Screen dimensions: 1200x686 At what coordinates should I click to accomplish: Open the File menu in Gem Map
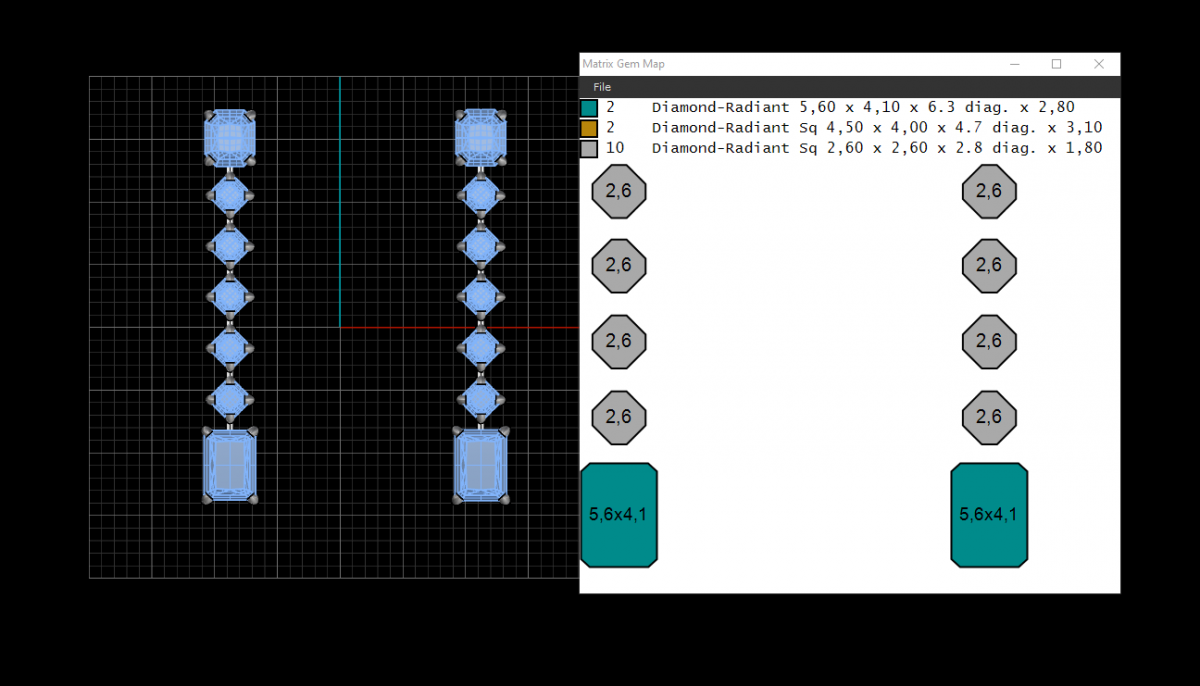tap(601, 87)
